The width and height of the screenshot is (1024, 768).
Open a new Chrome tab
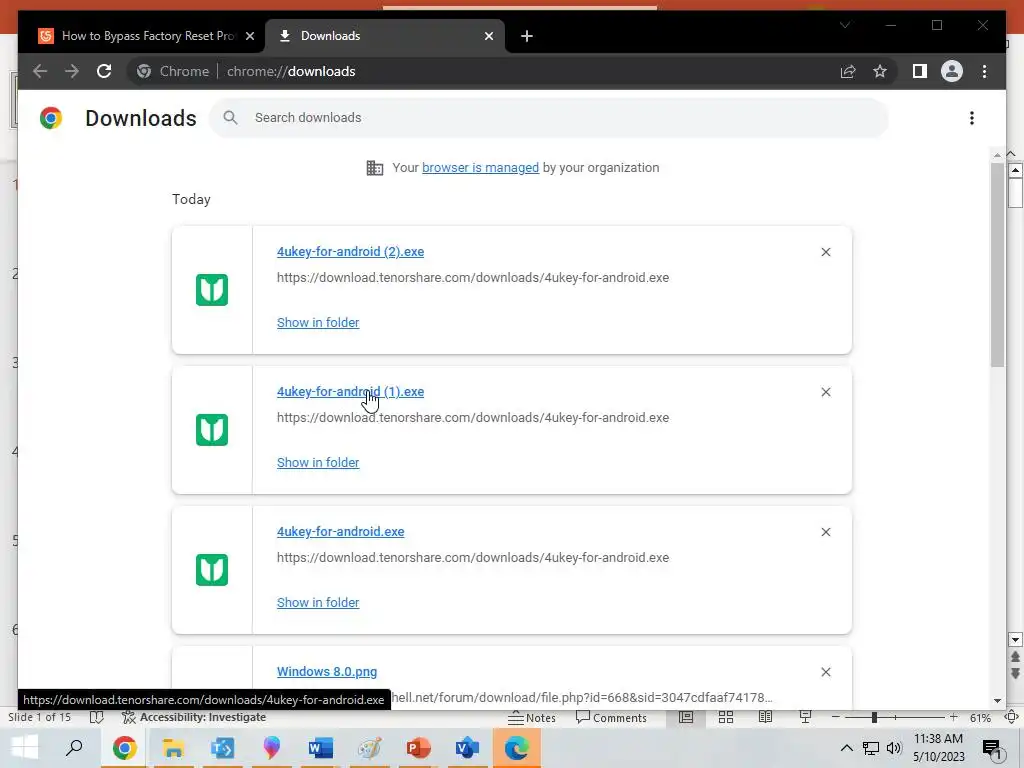point(526,36)
